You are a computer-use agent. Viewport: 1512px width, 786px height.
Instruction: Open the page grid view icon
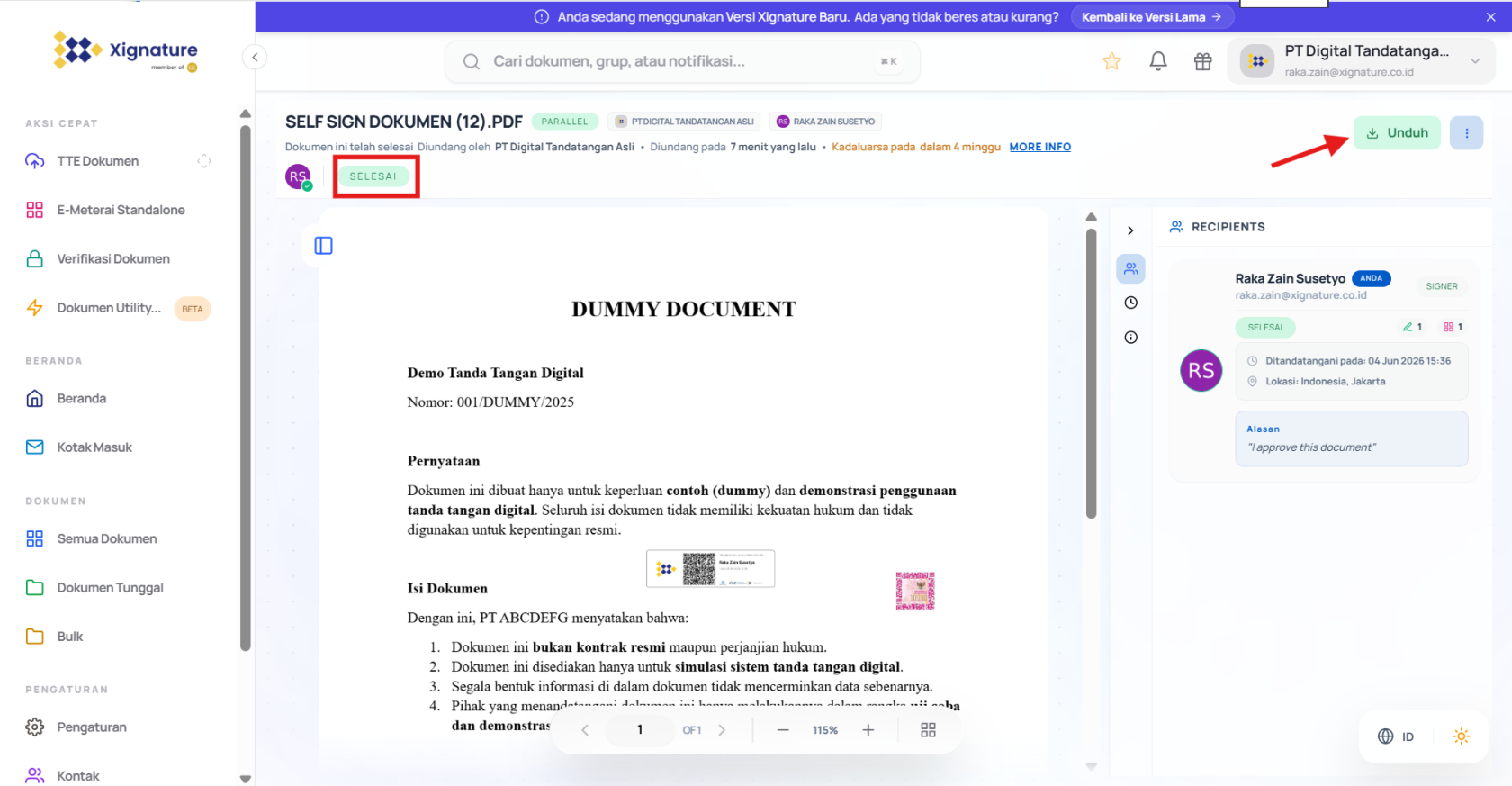tap(929, 730)
